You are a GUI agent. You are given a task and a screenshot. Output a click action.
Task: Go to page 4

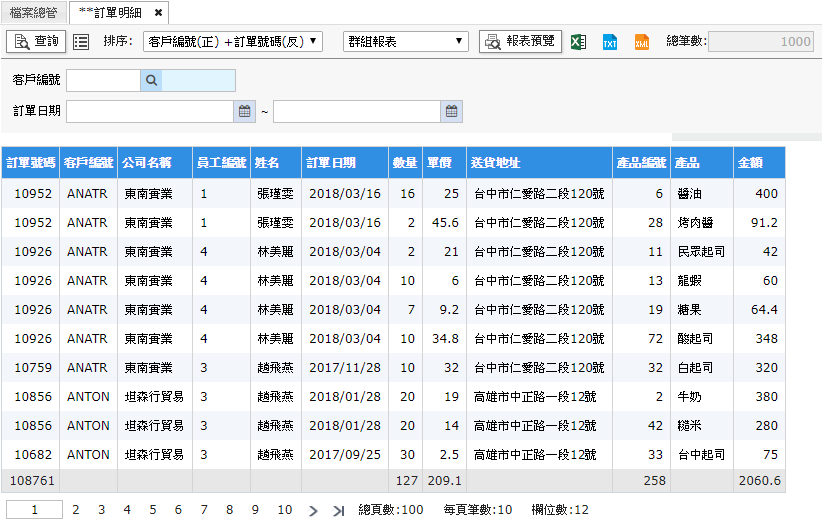tap(127, 510)
